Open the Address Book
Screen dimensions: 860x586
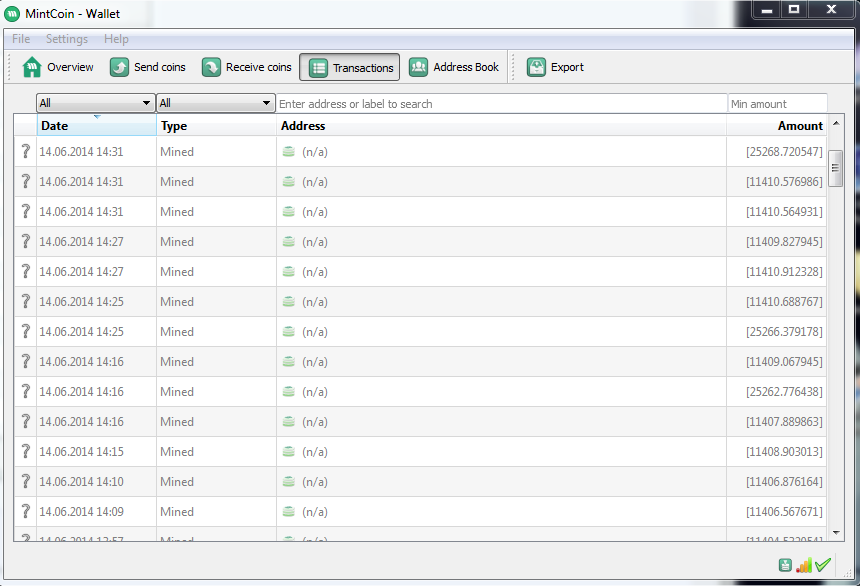pos(454,67)
